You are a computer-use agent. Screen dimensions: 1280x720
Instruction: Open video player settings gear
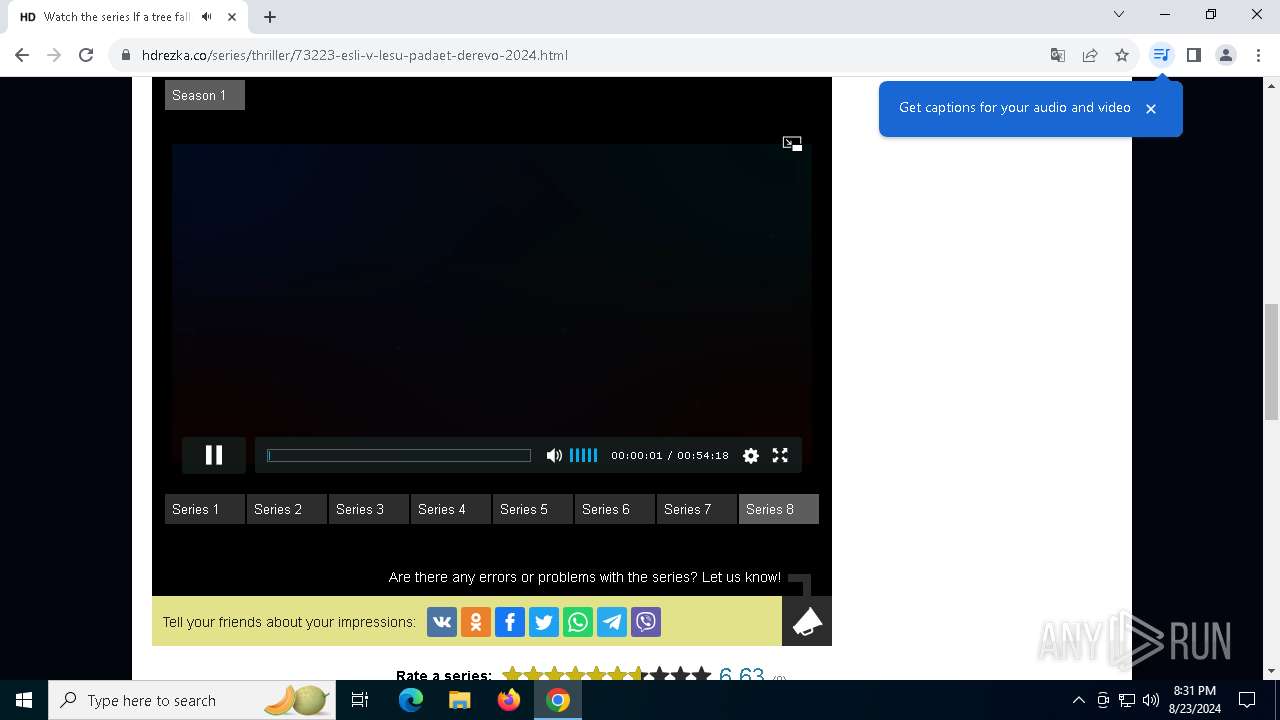[x=751, y=455]
